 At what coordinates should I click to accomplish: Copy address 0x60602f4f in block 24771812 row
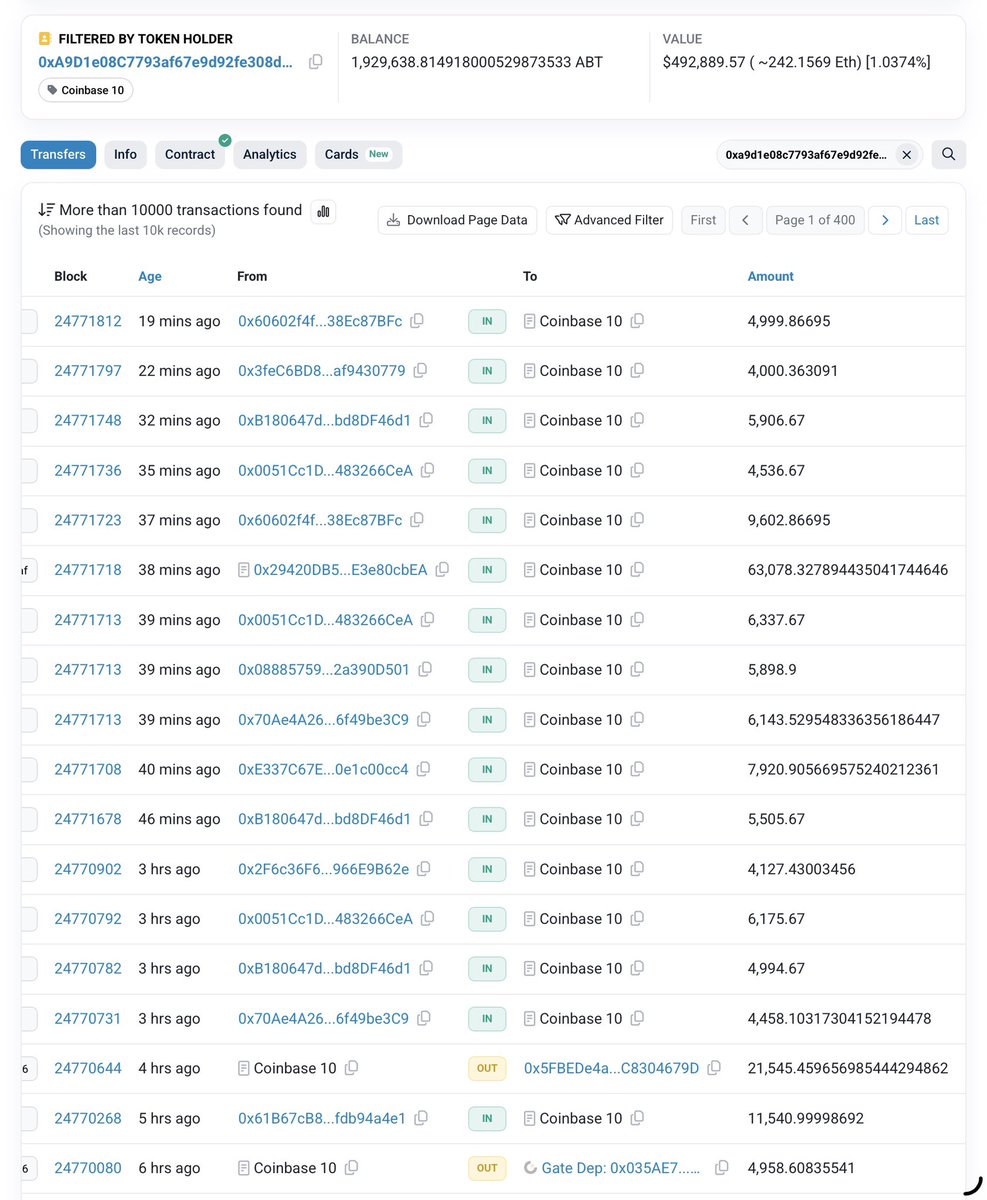click(417, 321)
